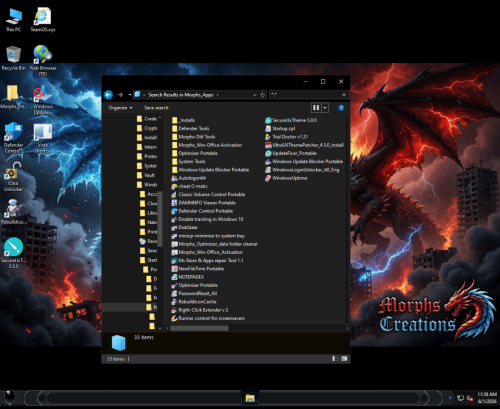The height and width of the screenshot is (409, 500).
Task: Select the NOTEPADEX file
Action: point(188,277)
